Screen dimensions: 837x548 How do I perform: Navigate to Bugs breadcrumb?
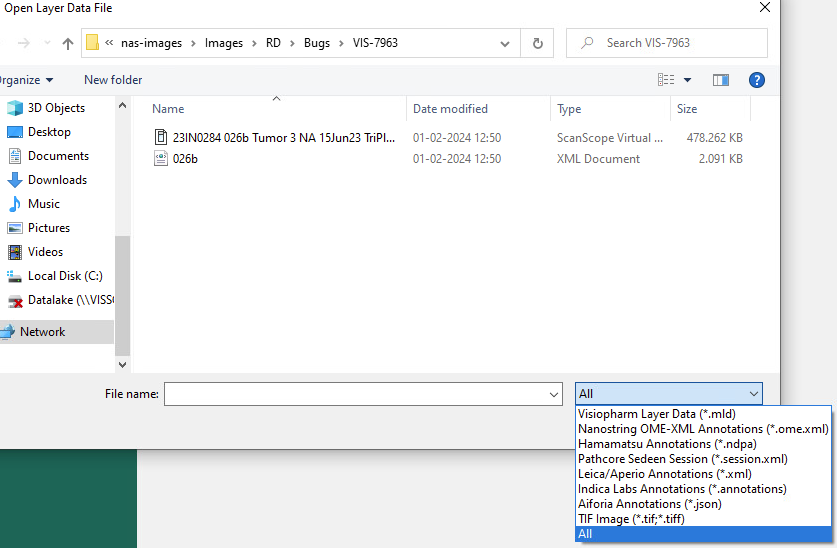pyautogui.click(x=317, y=43)
